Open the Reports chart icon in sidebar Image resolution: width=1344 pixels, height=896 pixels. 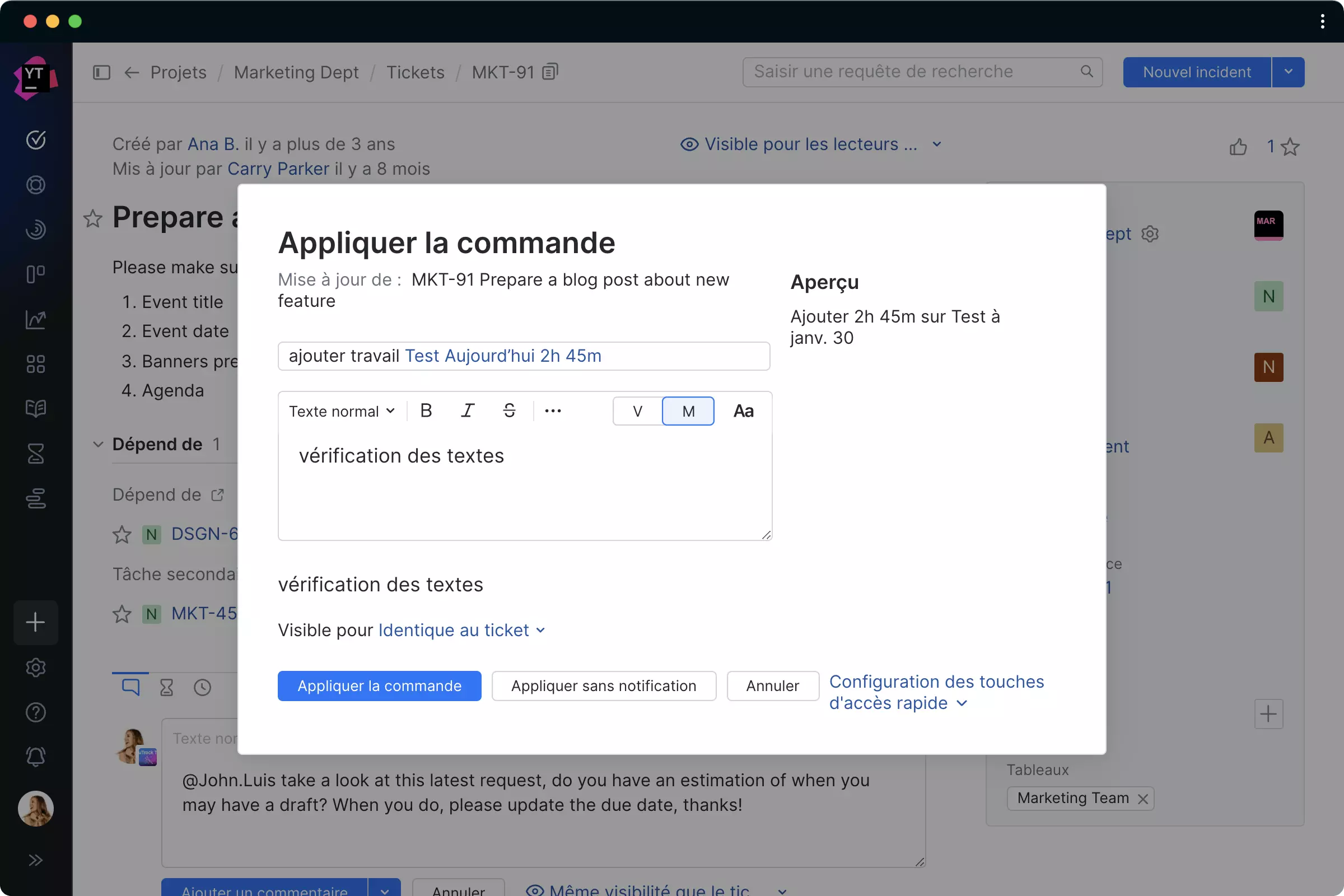35,319
